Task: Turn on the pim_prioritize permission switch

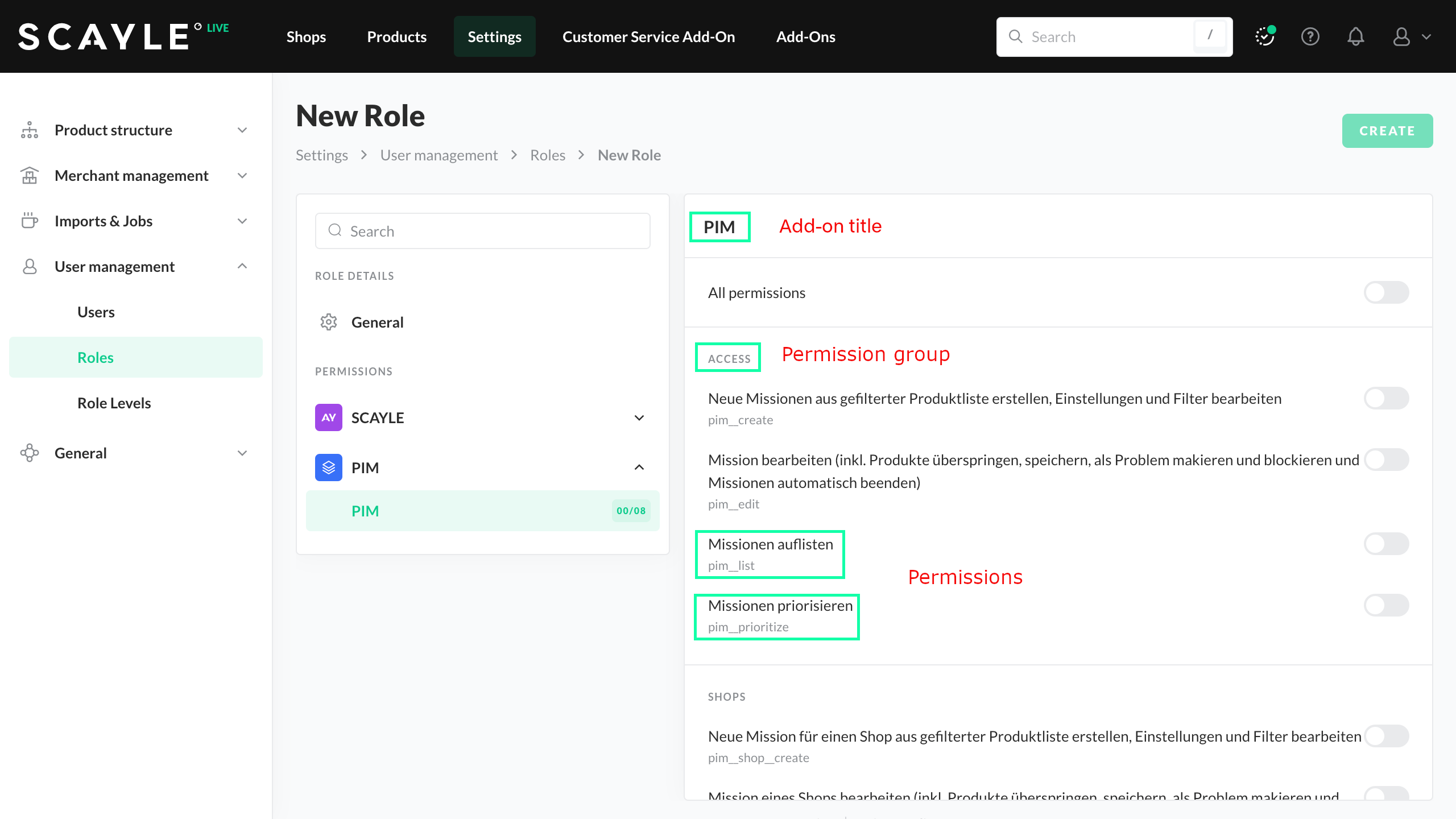Action: pos(1386,605)
